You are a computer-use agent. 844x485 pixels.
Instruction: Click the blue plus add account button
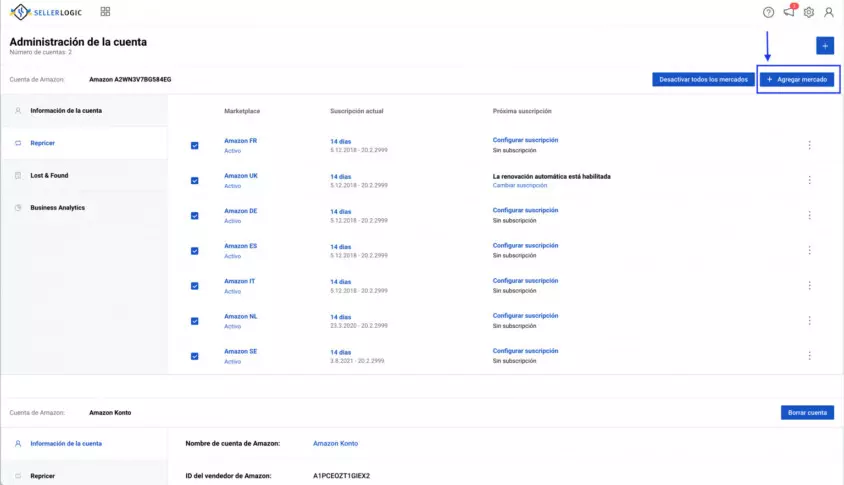825,46
